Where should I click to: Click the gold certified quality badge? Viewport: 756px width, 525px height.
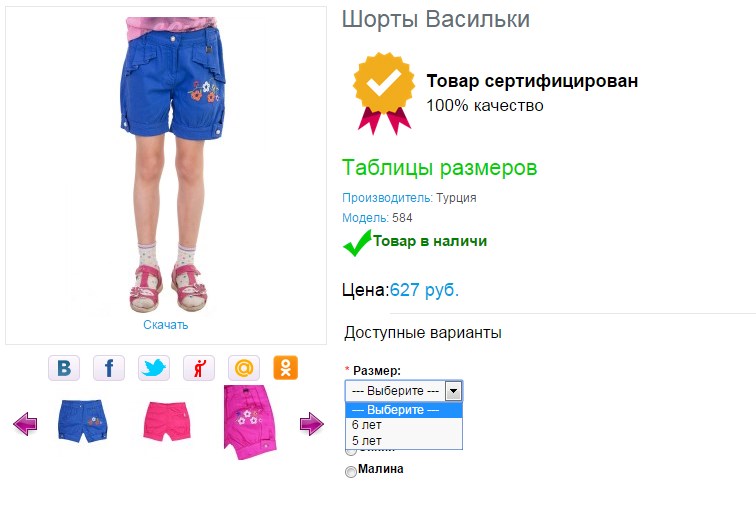(x=384, y=94)
